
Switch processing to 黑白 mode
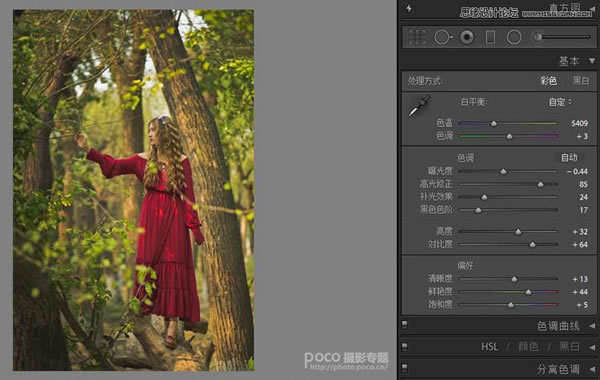581,81
